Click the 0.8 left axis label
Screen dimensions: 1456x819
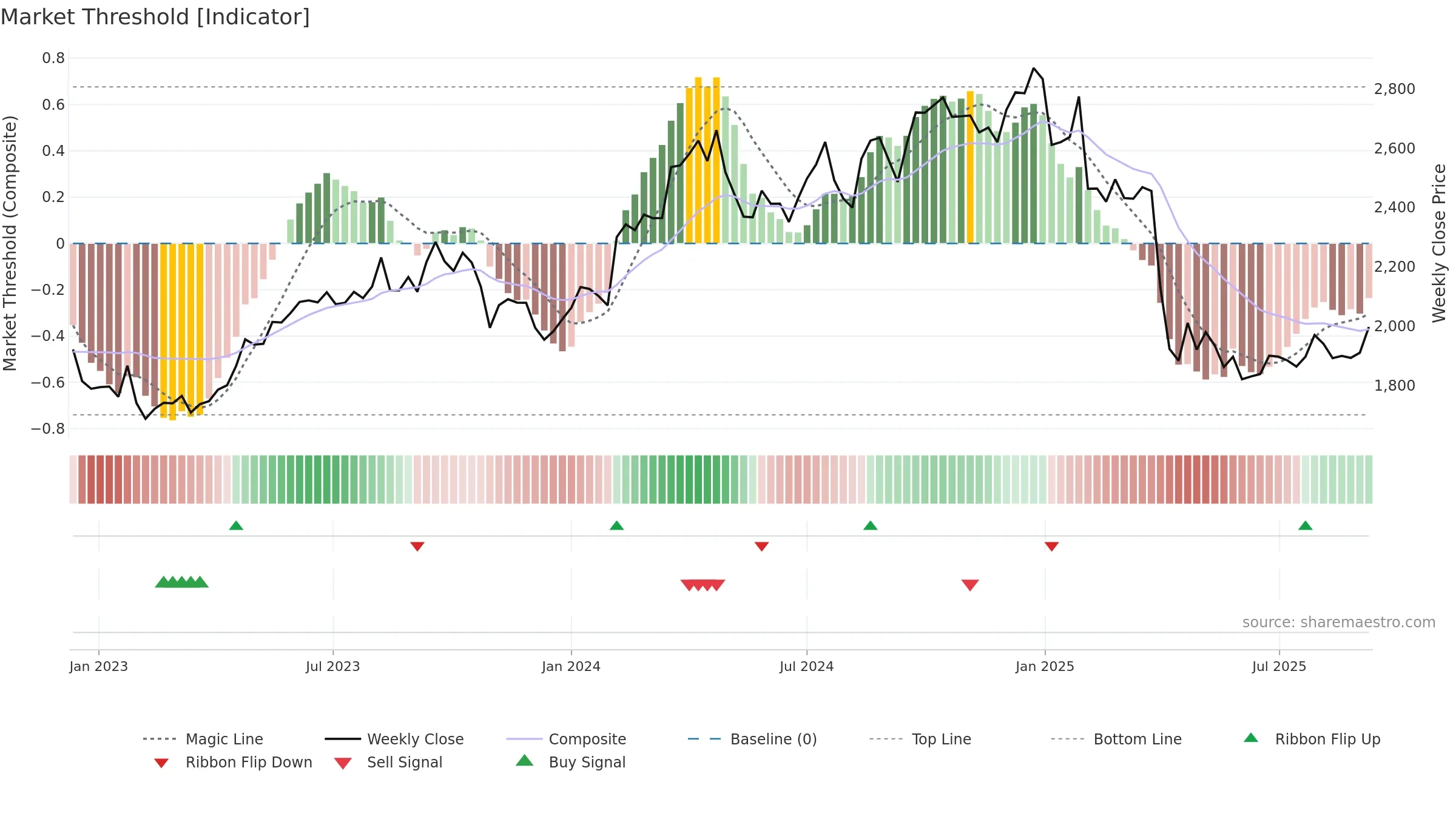coord(53,58)
